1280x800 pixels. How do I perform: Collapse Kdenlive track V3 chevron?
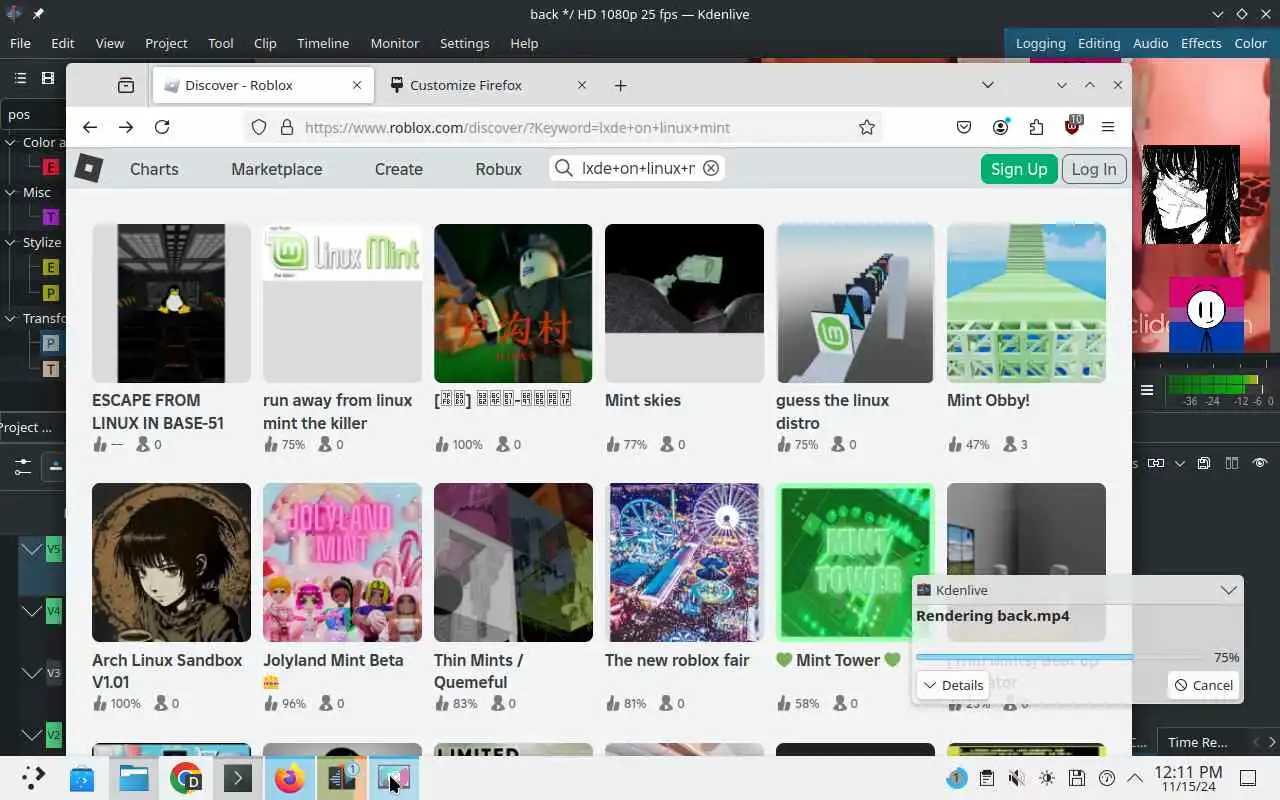(31, 673)
